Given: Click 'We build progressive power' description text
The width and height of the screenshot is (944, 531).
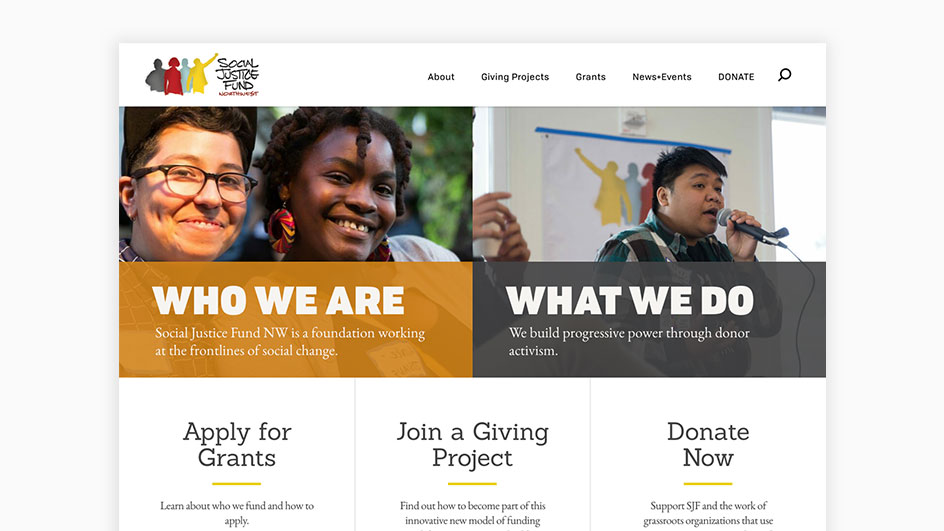Looking at the screenshot, I should [x=629, y=341].
